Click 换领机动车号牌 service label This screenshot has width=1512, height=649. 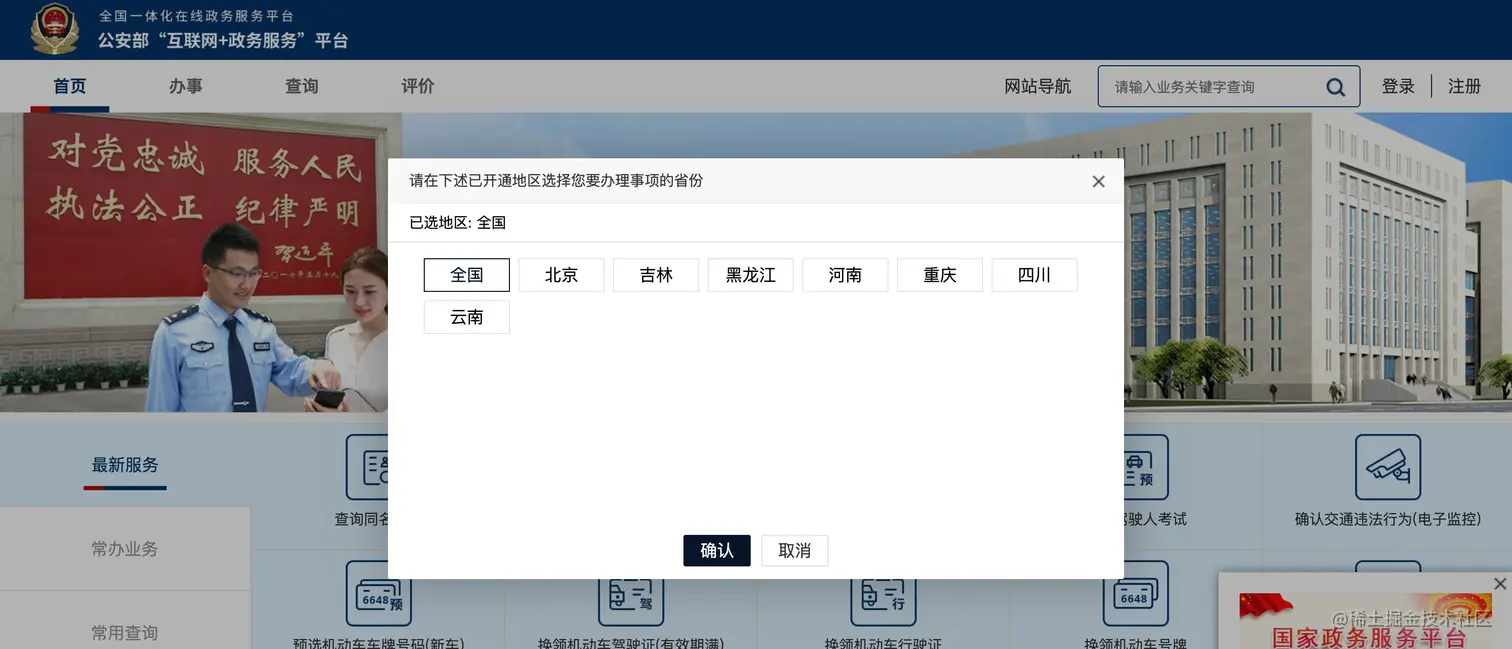click(1135, 642)
